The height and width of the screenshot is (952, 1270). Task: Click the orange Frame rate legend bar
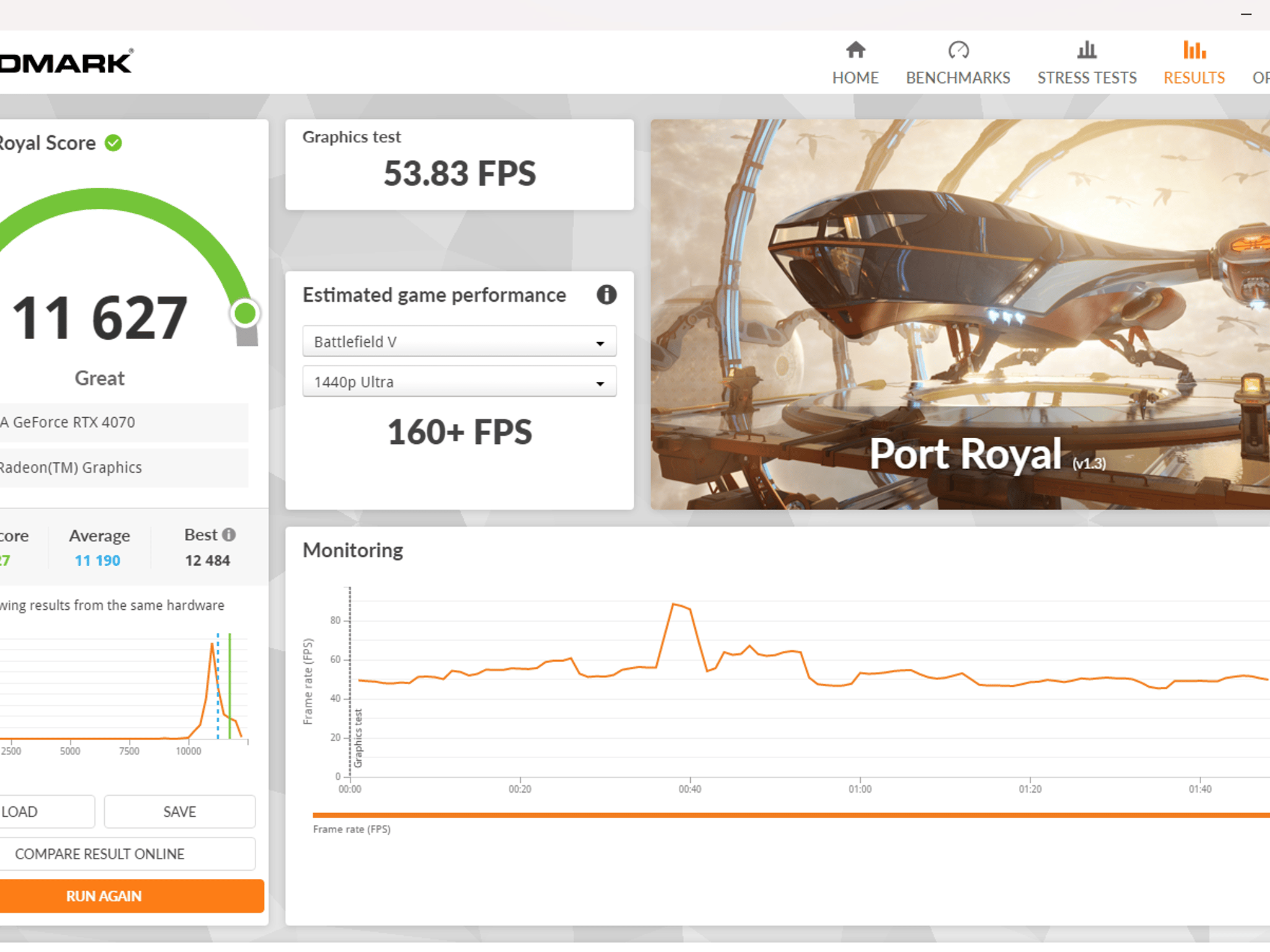click(791, 815)
